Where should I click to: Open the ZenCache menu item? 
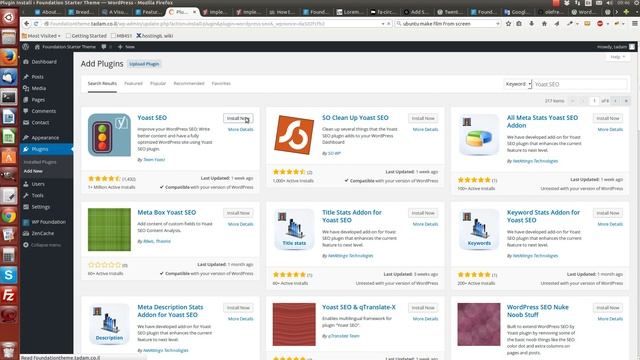click(42, 233)
